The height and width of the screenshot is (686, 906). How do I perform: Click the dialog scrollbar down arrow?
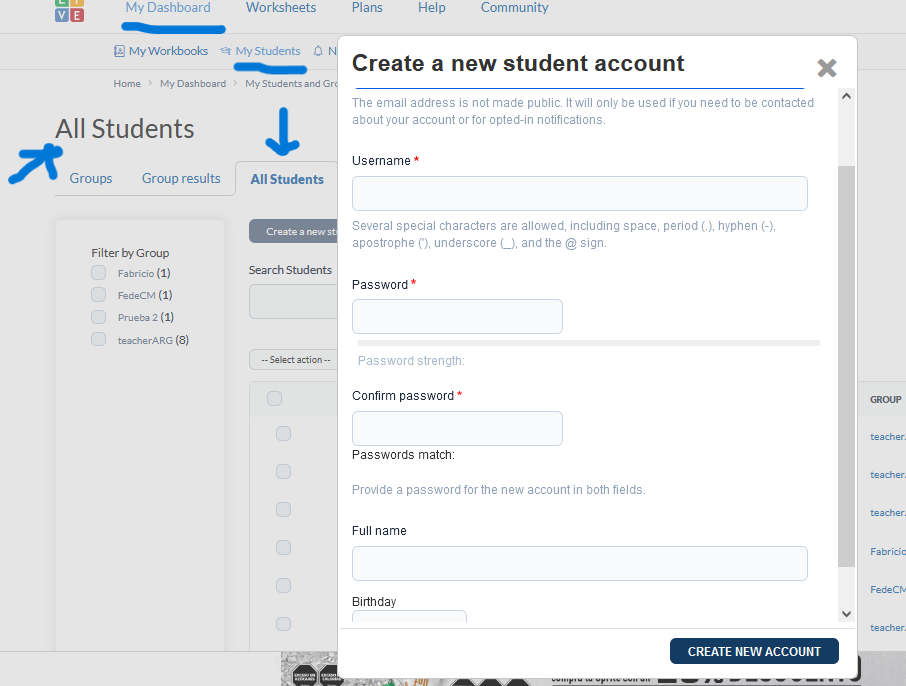(846, 614)
